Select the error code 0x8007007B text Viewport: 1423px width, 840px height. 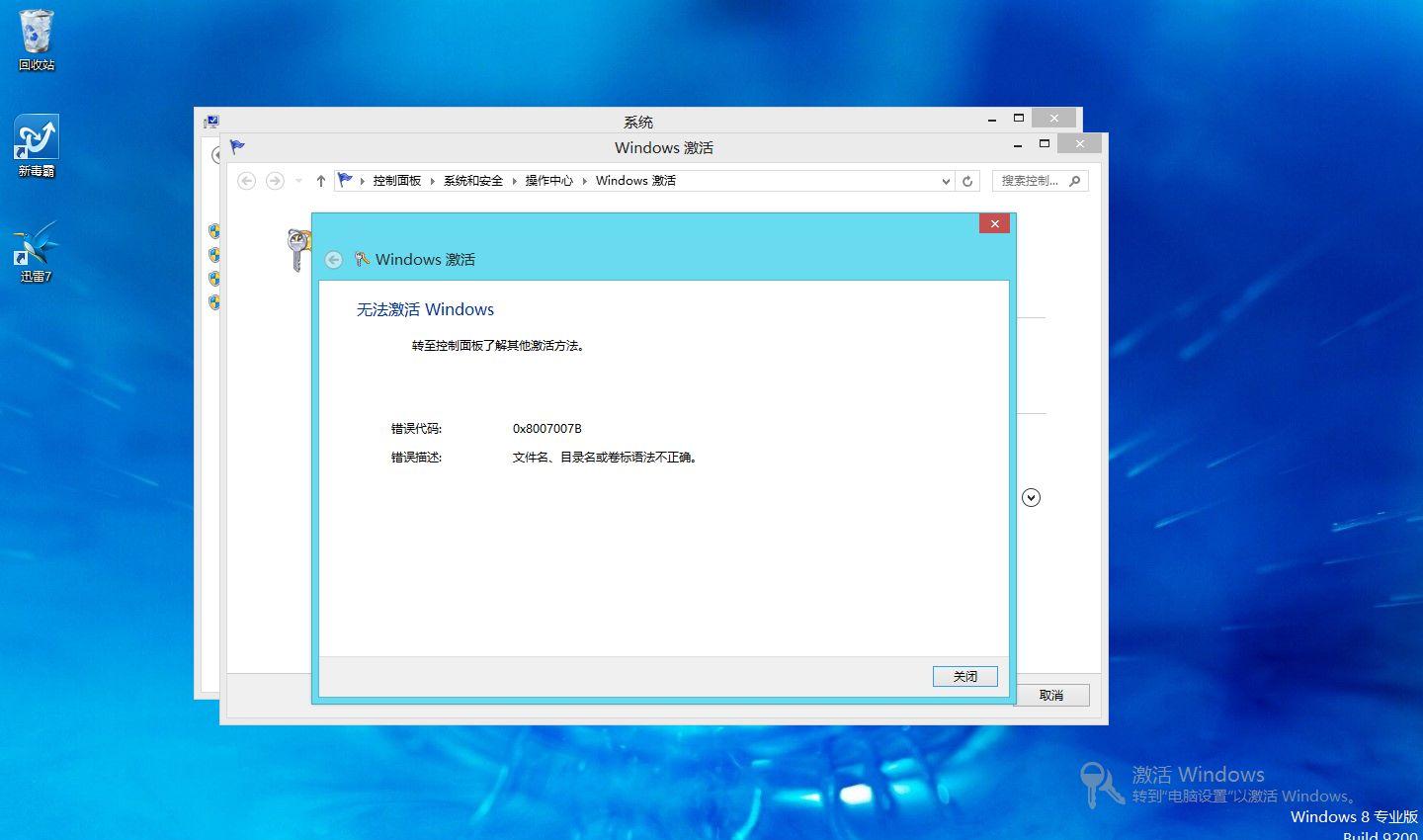click(x=546, y=429)
